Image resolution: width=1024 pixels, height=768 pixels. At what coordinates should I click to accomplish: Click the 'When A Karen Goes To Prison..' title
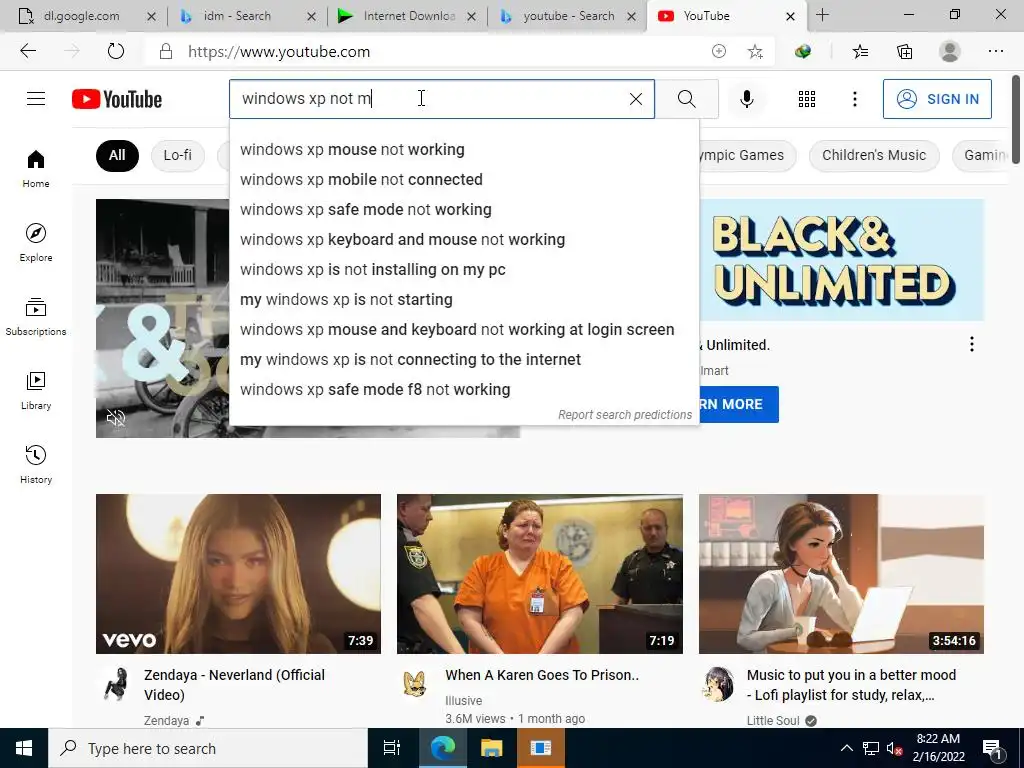(x=542, y=675)
